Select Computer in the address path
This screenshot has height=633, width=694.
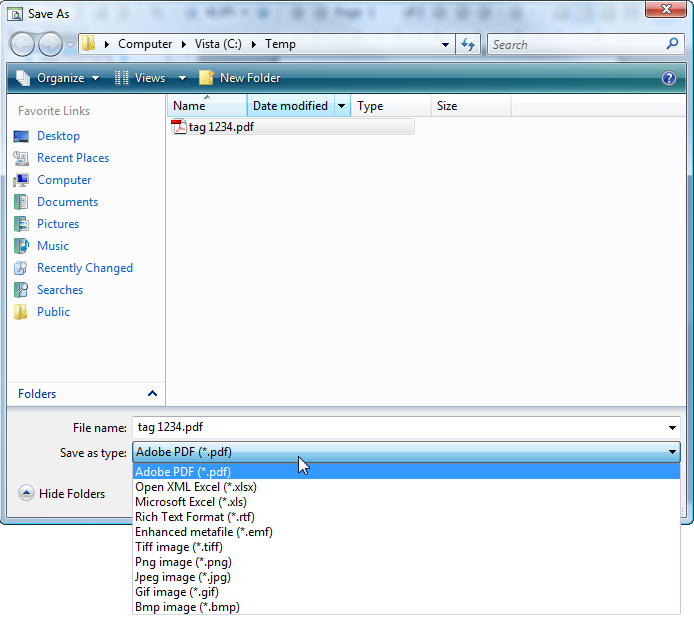[x=145, y=44]
